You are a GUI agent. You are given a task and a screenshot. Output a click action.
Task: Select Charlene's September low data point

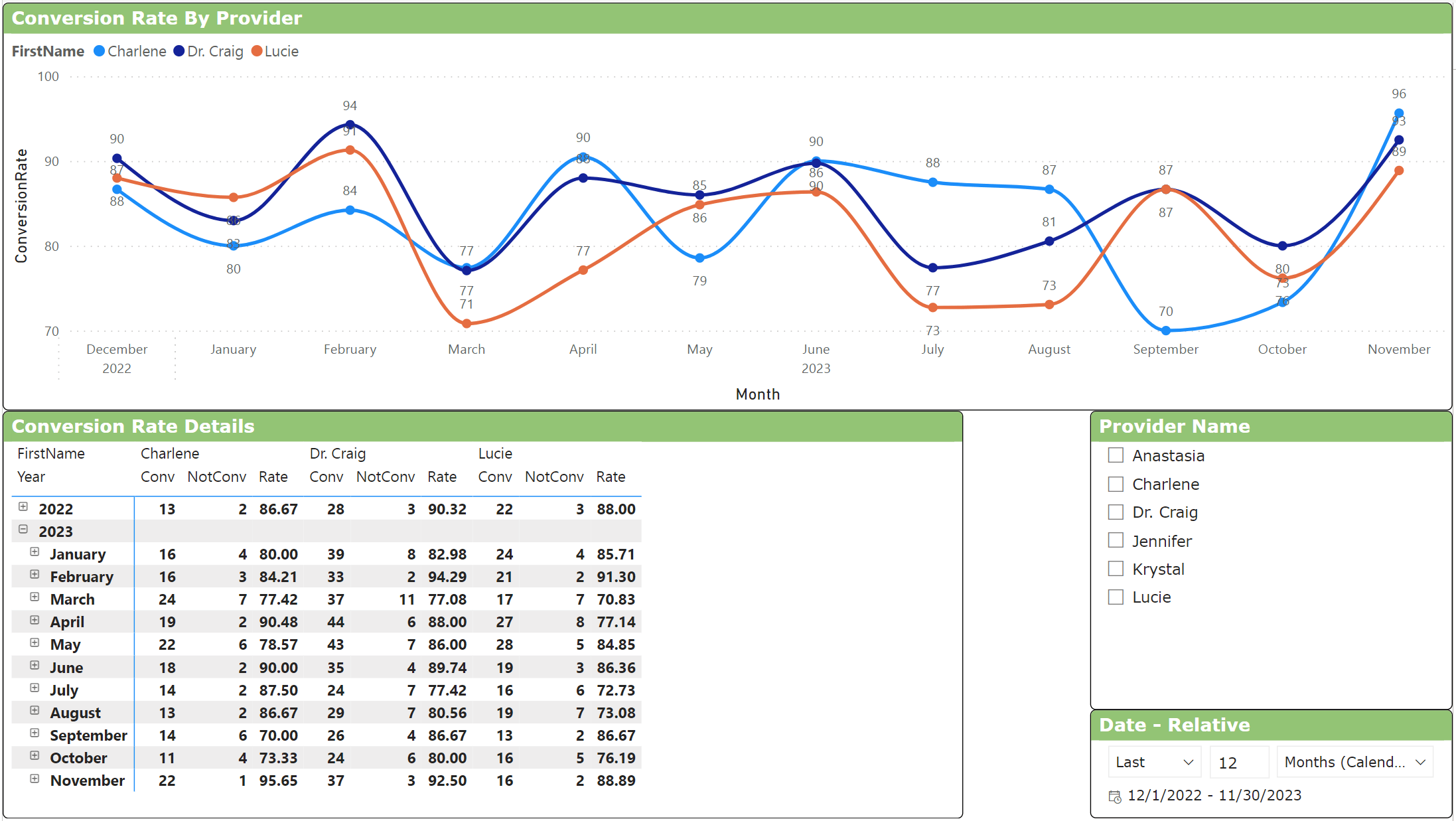point(1166,329)
